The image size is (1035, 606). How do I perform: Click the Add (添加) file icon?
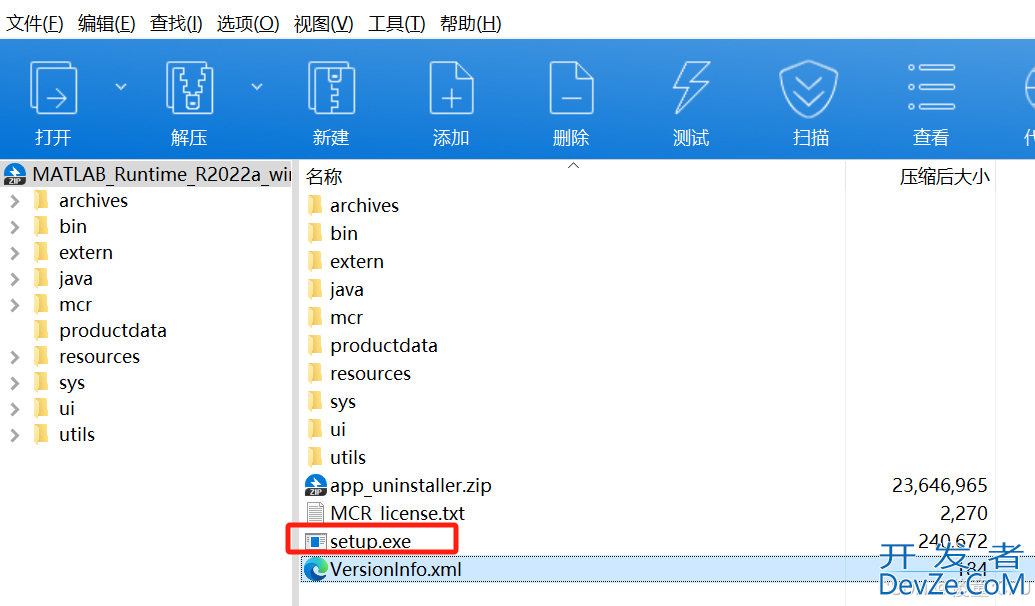coord(451,87)
